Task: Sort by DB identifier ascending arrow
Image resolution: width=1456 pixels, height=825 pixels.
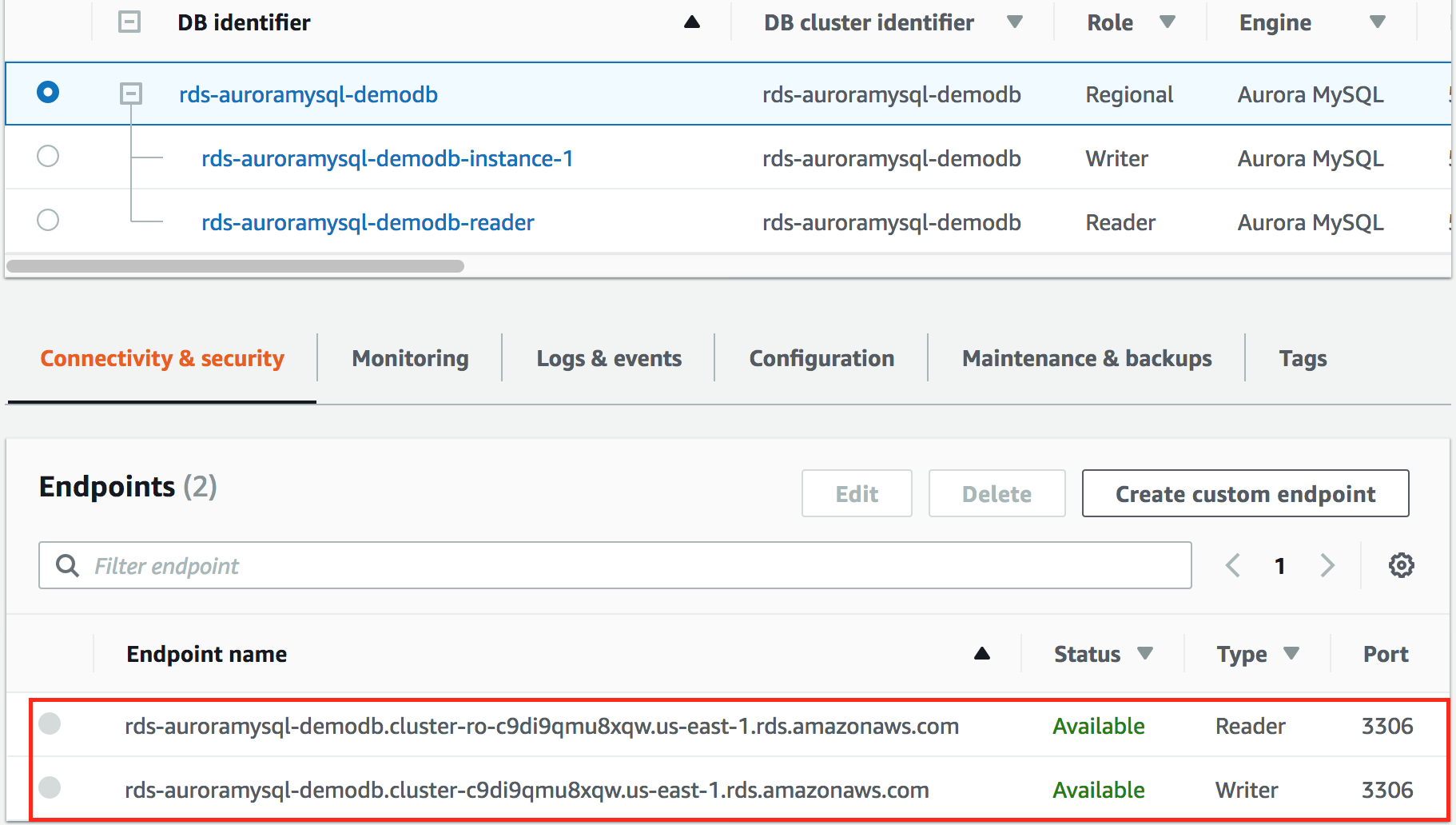Action: coord(692,22)
